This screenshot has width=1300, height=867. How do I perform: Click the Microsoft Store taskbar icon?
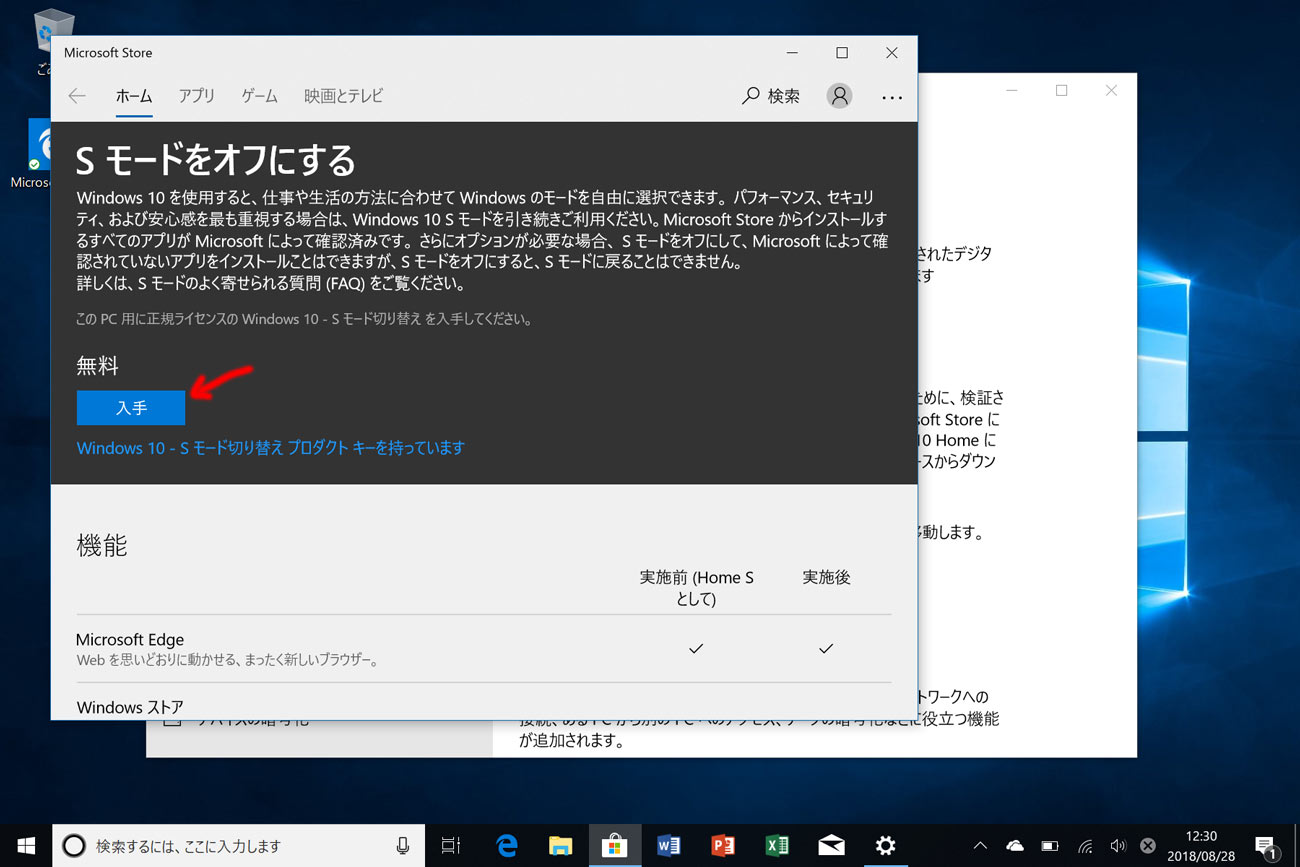tap(614, 846)
